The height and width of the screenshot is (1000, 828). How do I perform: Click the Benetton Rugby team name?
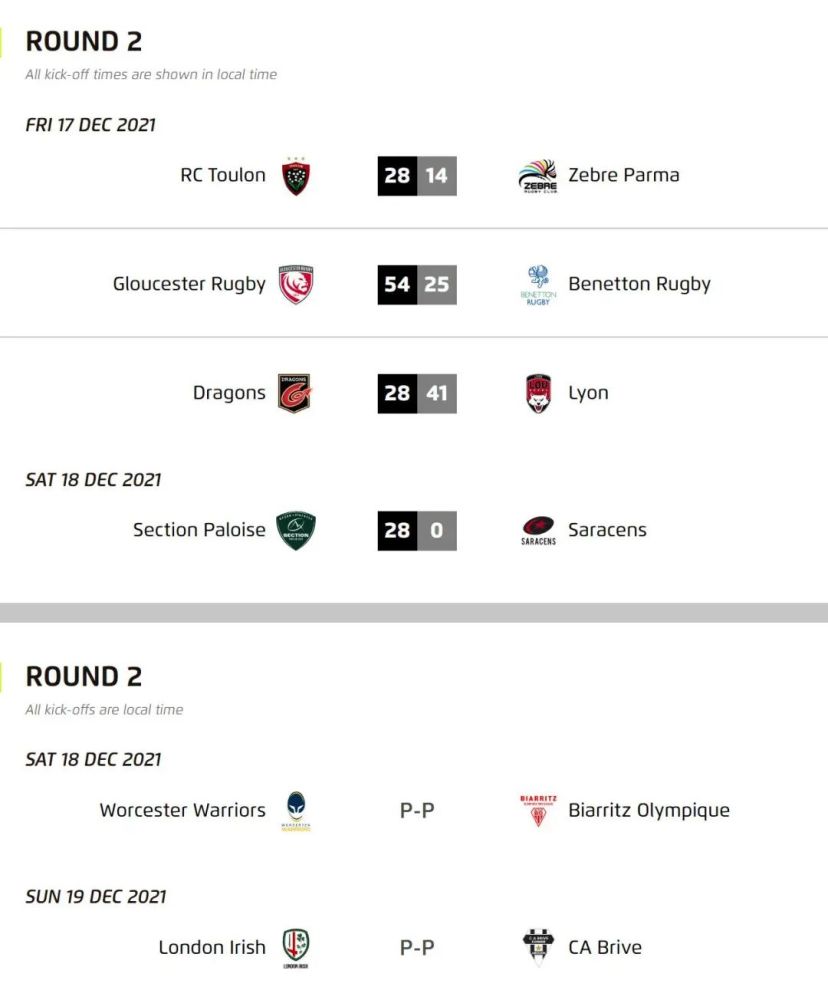click(639, 284)
